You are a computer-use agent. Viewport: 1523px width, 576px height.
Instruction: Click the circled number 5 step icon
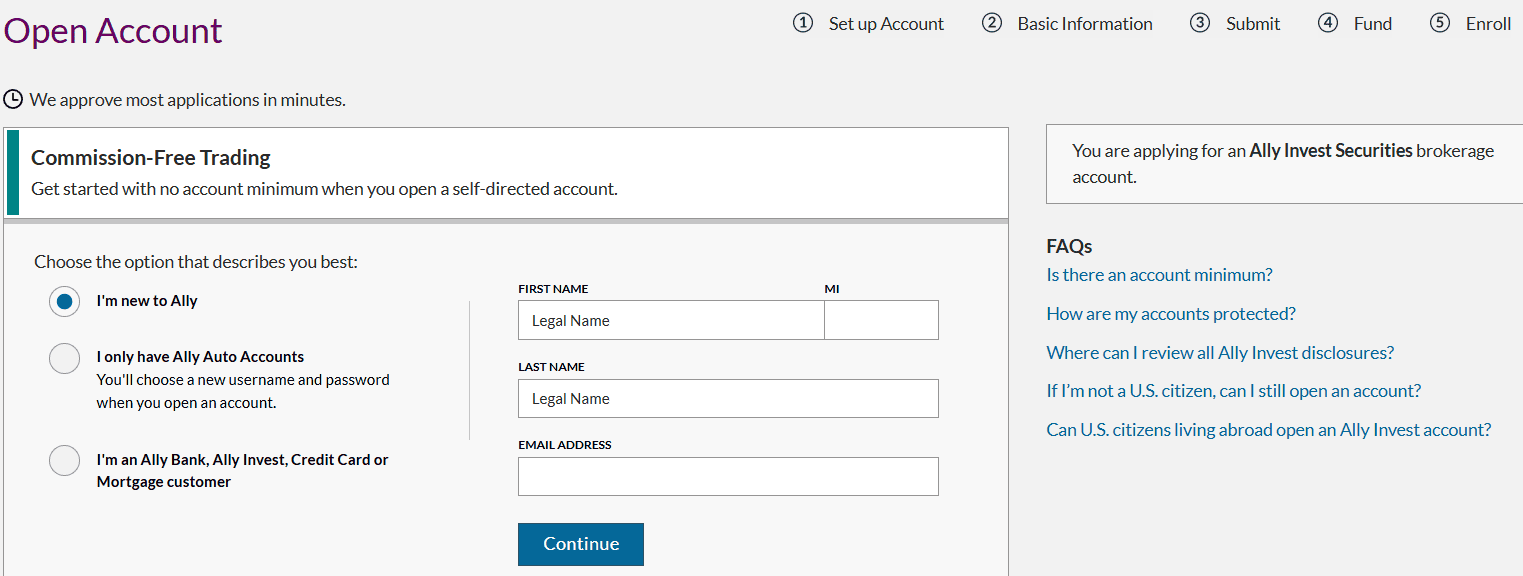click(x=1440, y=22)
